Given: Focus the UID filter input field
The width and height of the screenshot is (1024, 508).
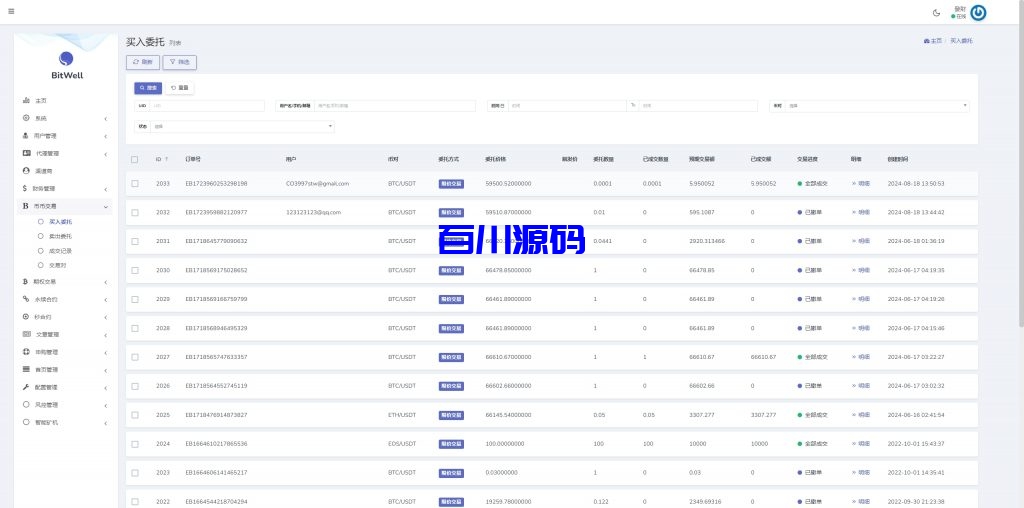Looking at the screenshot, I should [207, 106].
